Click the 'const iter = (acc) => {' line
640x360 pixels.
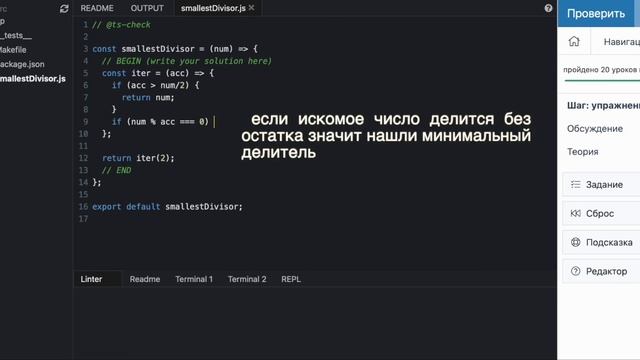[158, 73]
